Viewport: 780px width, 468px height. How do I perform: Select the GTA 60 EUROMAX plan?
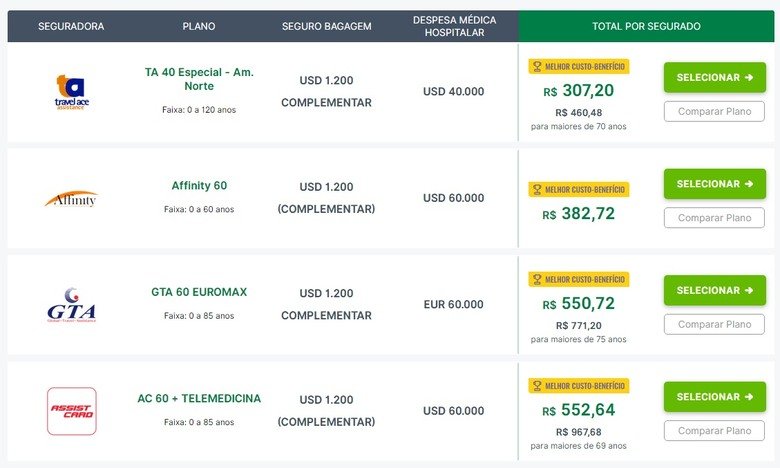pos(715,290)
